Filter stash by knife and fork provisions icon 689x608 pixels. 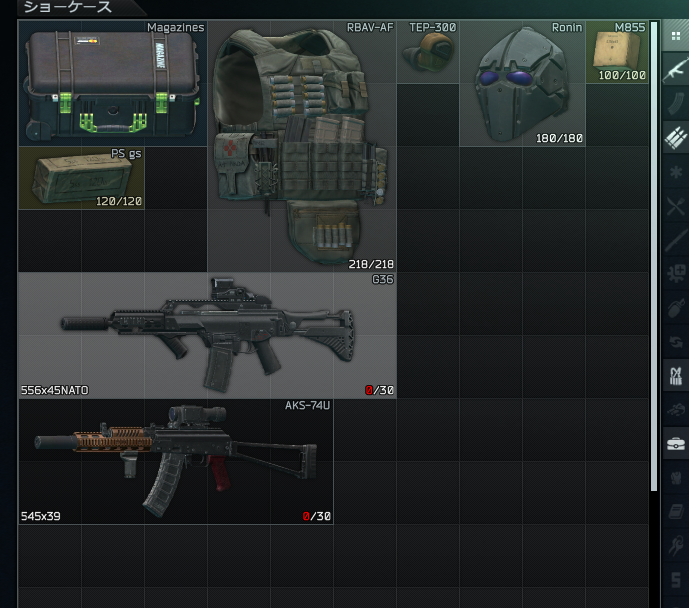[x=676, y=206]
